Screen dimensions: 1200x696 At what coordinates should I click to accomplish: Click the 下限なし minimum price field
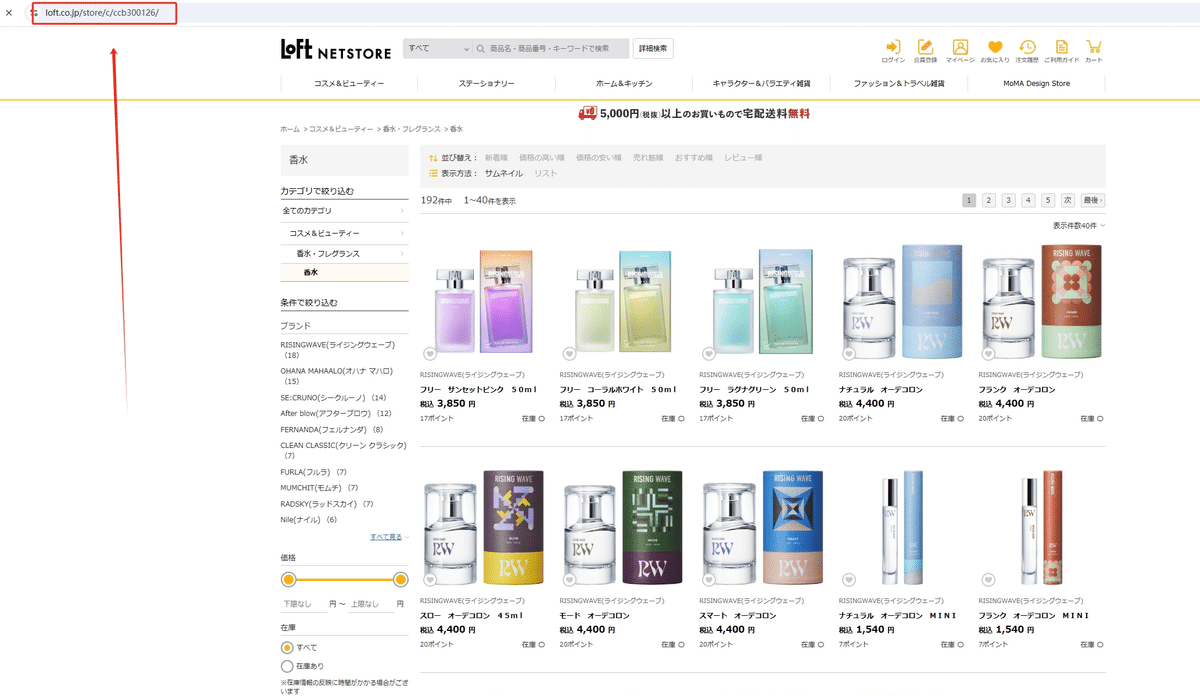(303, 604)
